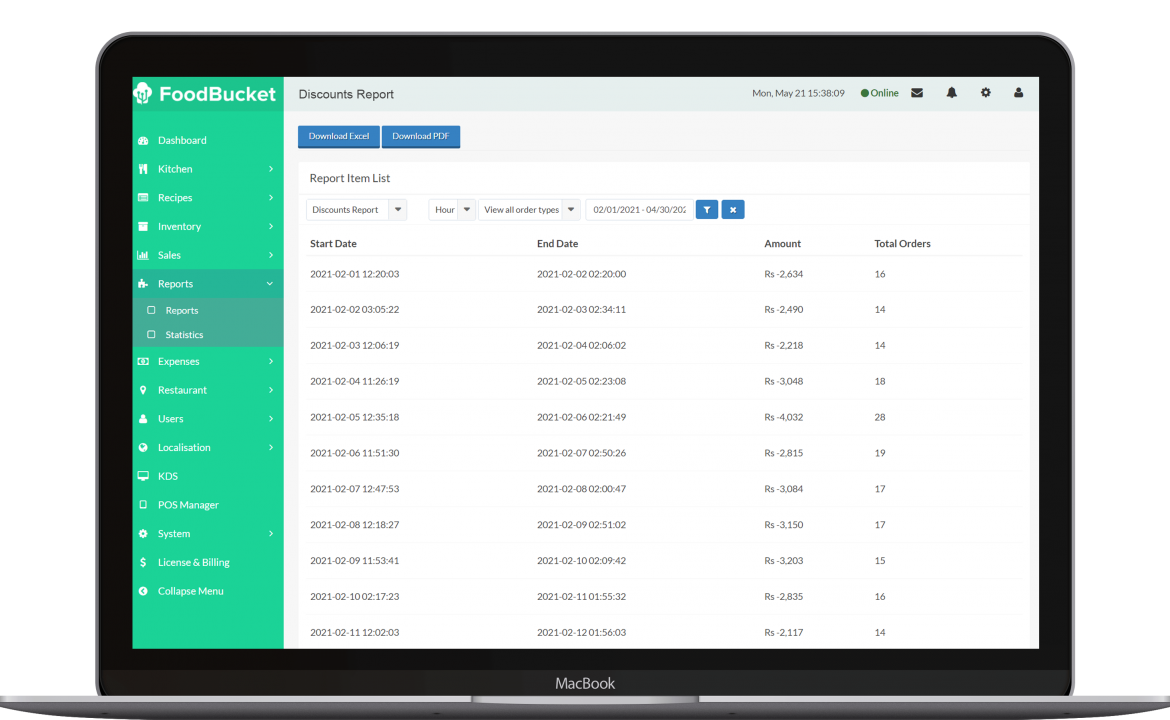This screenshot has width=1170, height=720.
Task: Open the View all order types dropdown
Action: point(530,210)
